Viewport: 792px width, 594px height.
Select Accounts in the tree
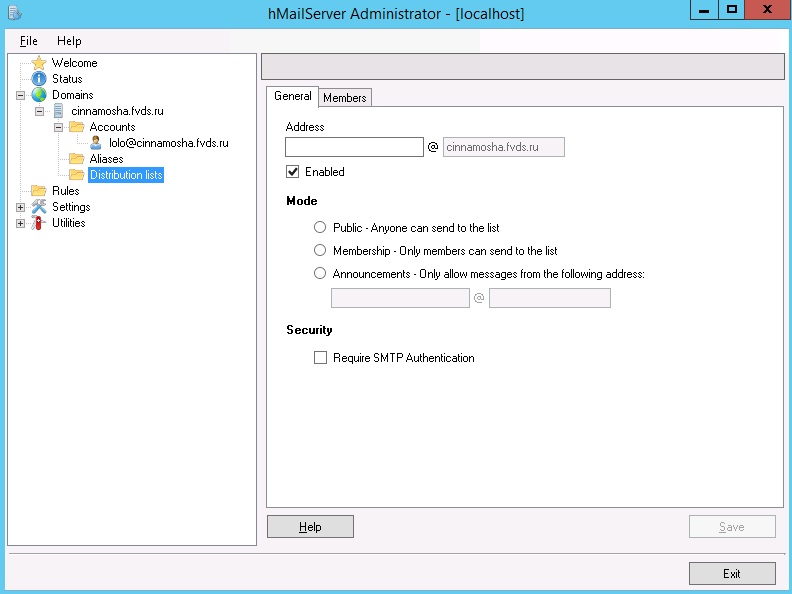click(x=113, y=127)
